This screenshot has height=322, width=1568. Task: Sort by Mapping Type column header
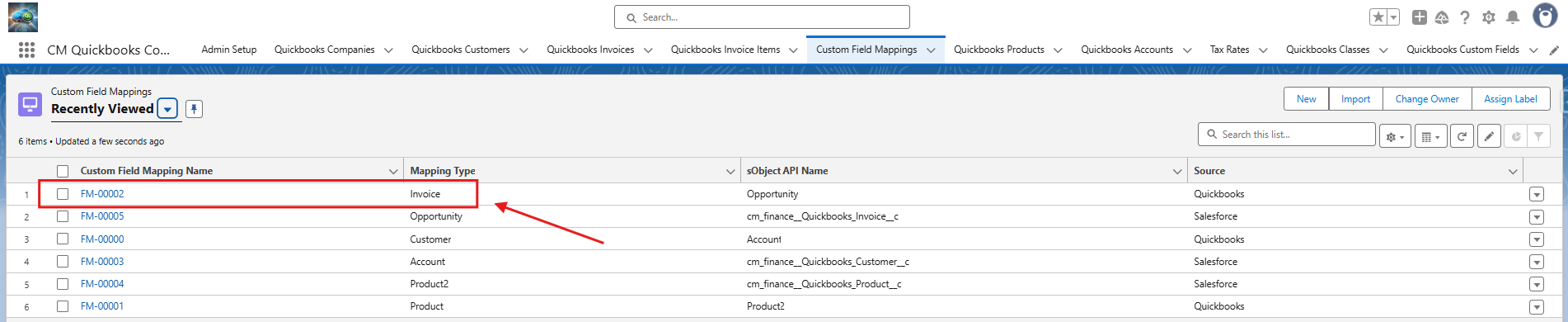[443, 171]
